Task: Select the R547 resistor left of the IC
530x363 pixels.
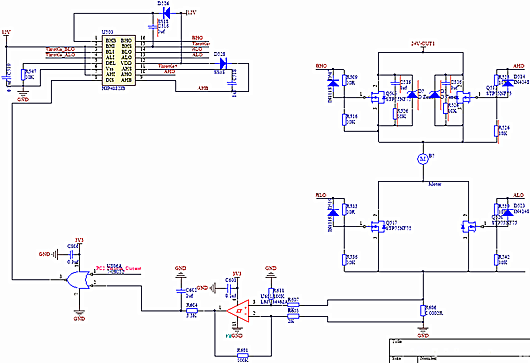Action: click(x=23, y=75)
